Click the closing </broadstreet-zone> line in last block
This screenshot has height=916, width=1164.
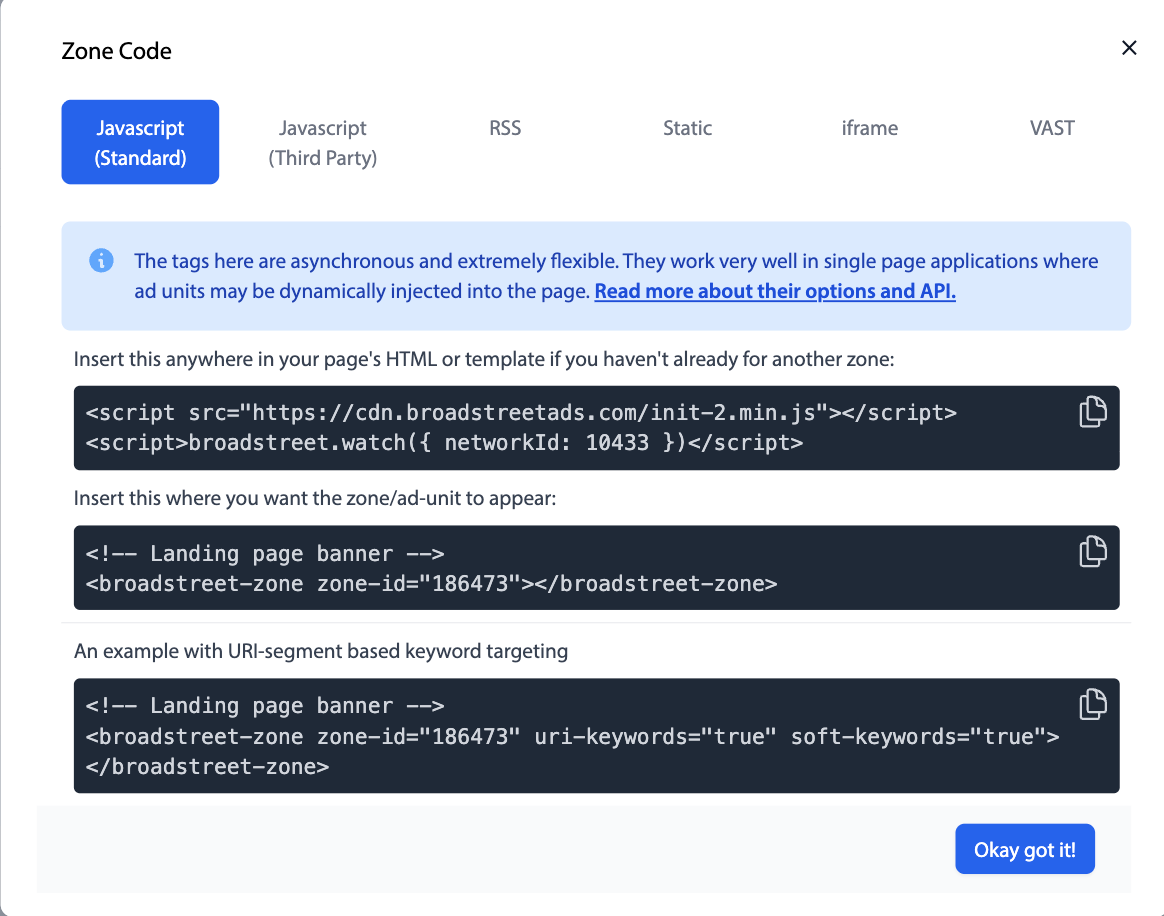click(x=207, y=767)
